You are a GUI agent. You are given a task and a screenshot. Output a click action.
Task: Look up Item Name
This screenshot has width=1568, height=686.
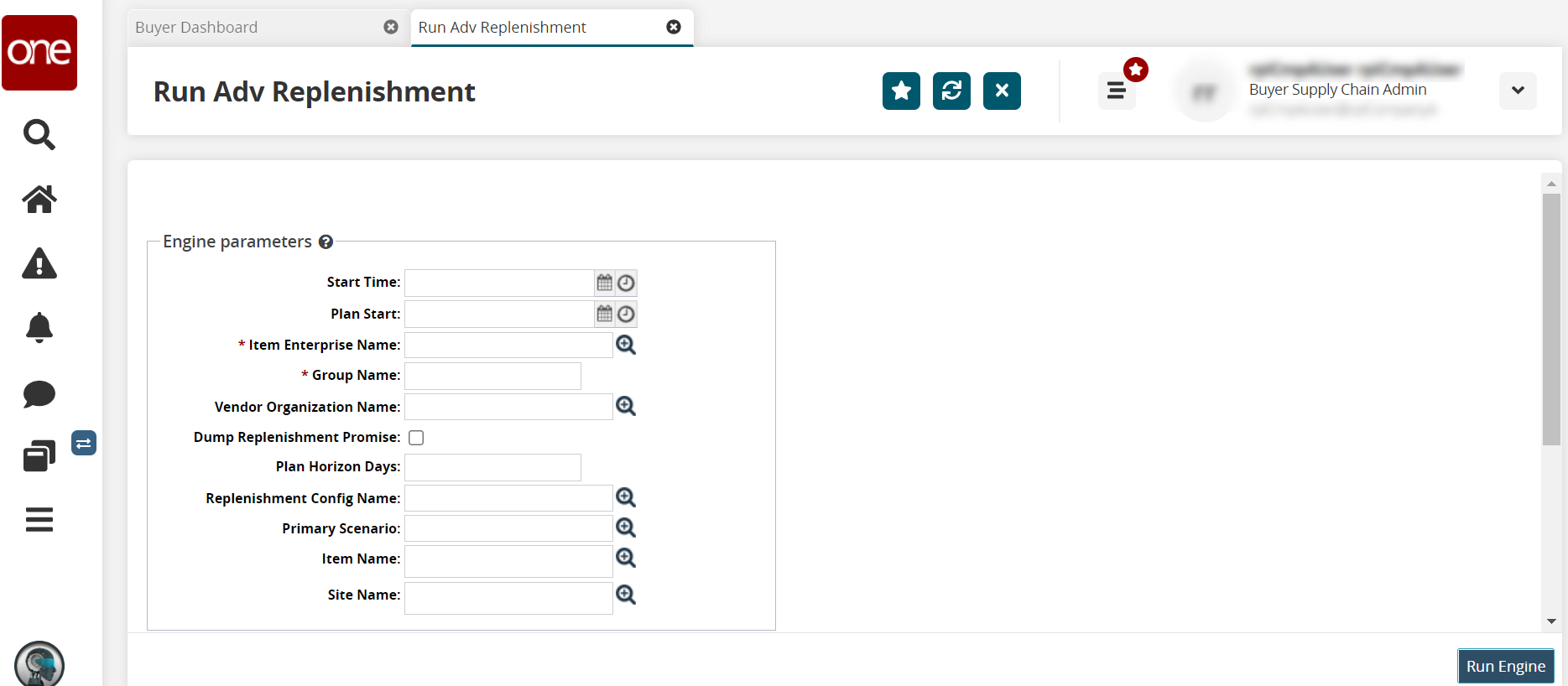tap(626, 558)
